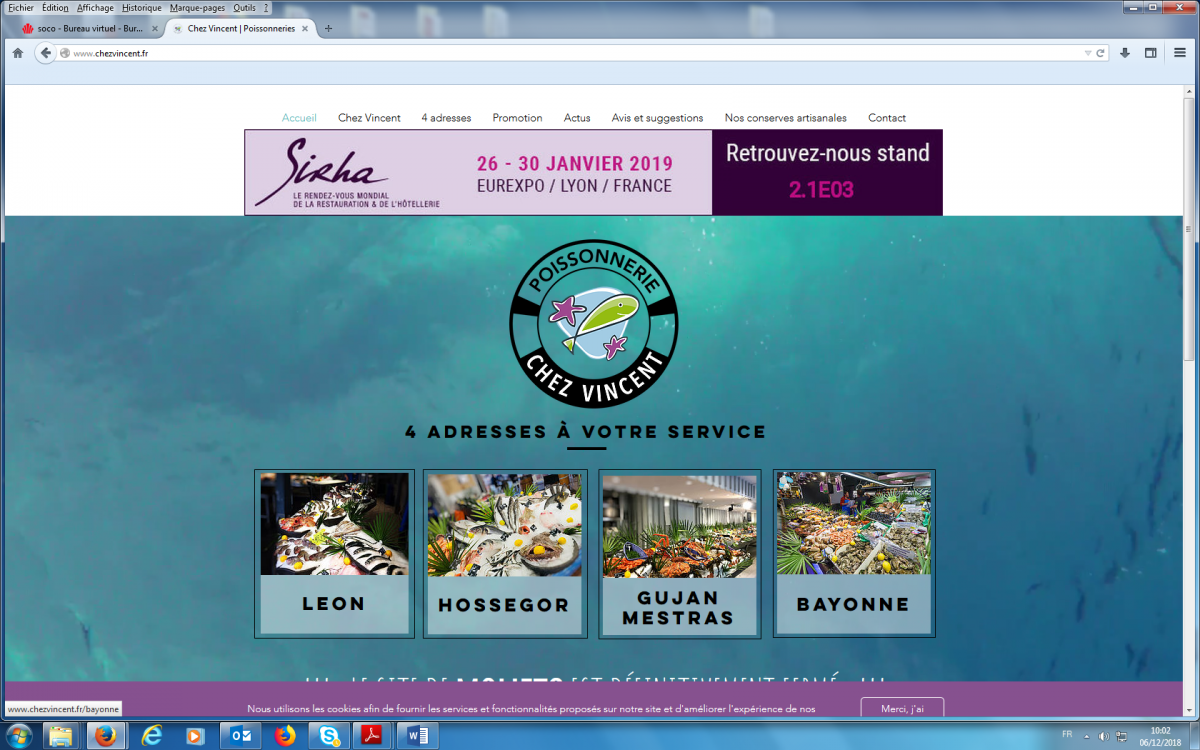Open the Fichier menu

(21, 7)
